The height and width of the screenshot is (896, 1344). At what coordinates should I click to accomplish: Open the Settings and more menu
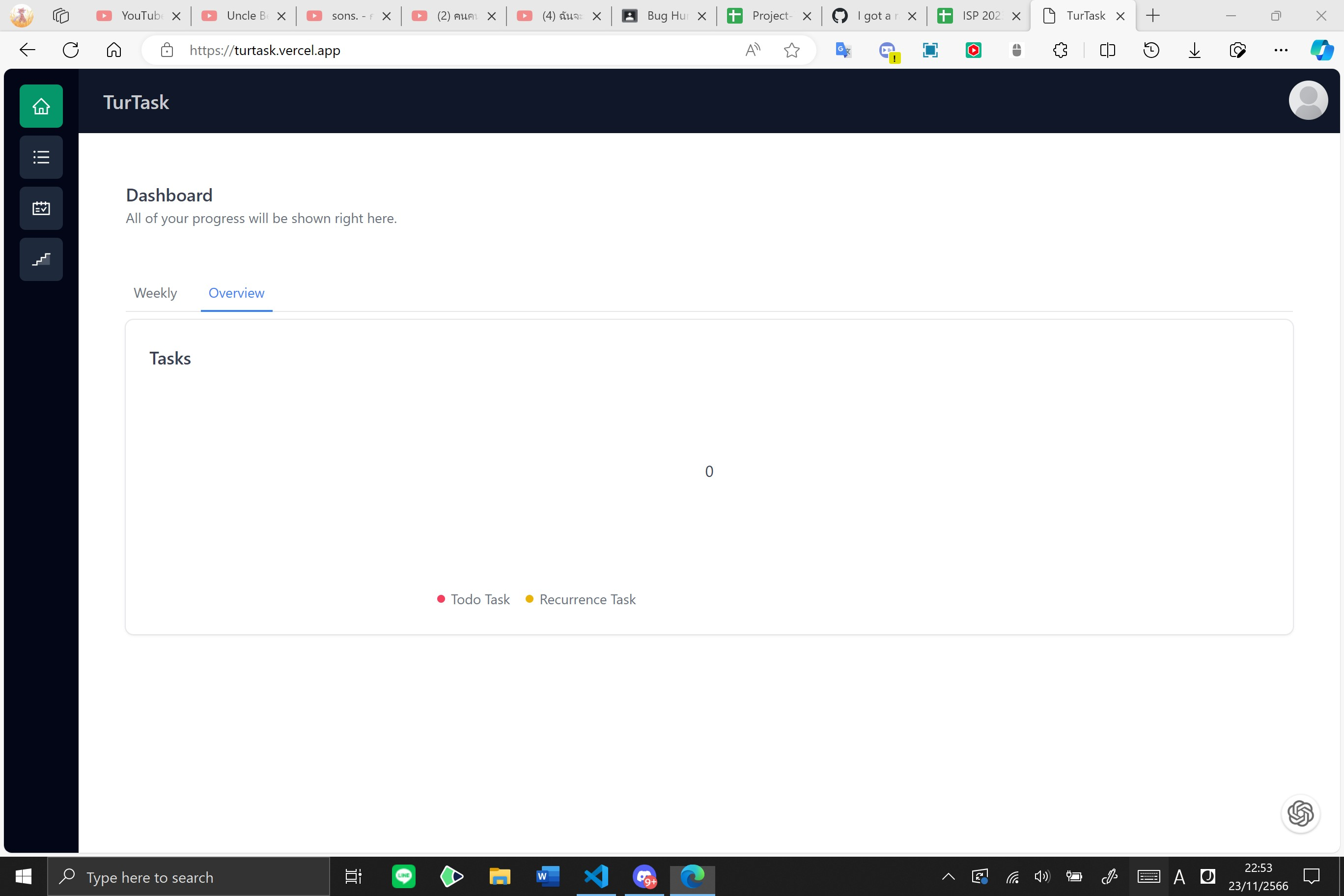click(1281, 50)
